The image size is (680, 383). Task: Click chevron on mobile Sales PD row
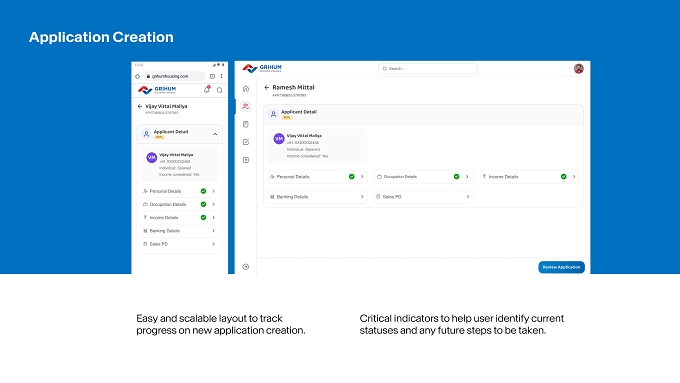click(x=213, y=244)
